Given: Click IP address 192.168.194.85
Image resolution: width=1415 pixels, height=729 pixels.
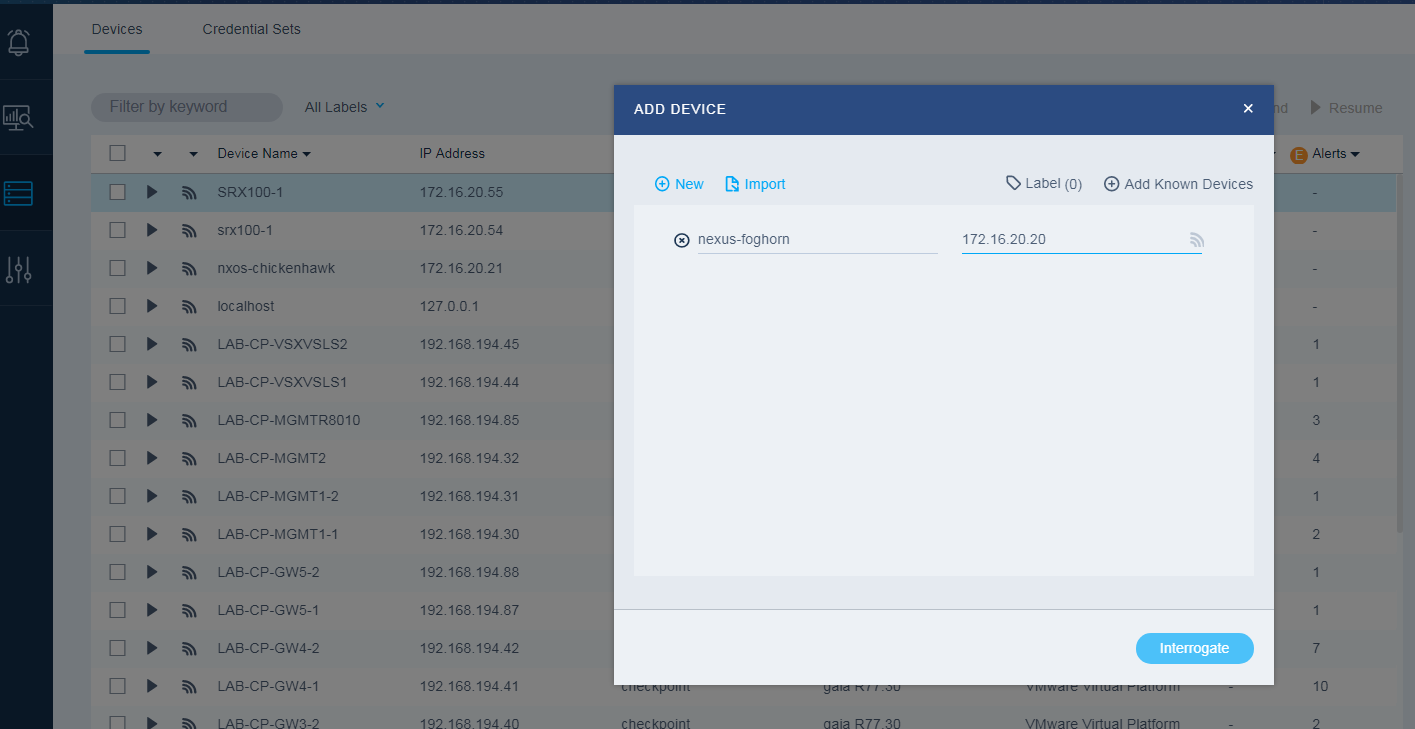Looking at the screenshot, I should click(x=469, y=420).
